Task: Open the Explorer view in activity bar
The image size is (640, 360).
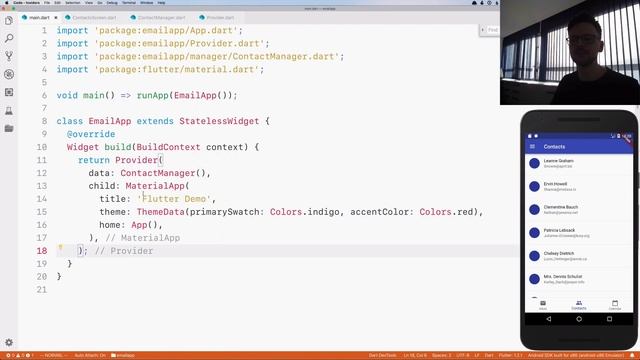Action: [x=9, y=20]
